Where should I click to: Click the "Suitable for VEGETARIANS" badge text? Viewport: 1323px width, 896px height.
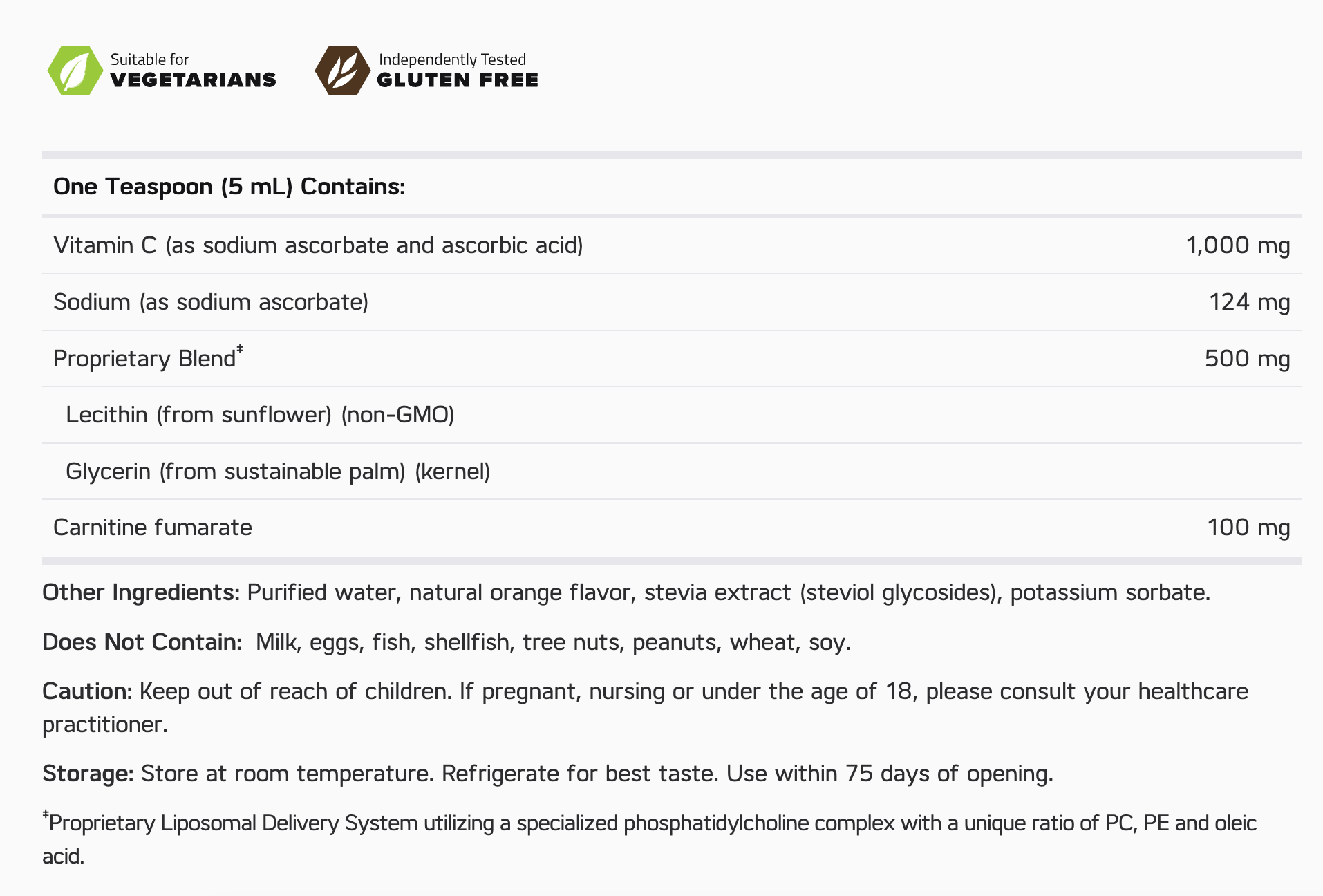click(193, 71)
